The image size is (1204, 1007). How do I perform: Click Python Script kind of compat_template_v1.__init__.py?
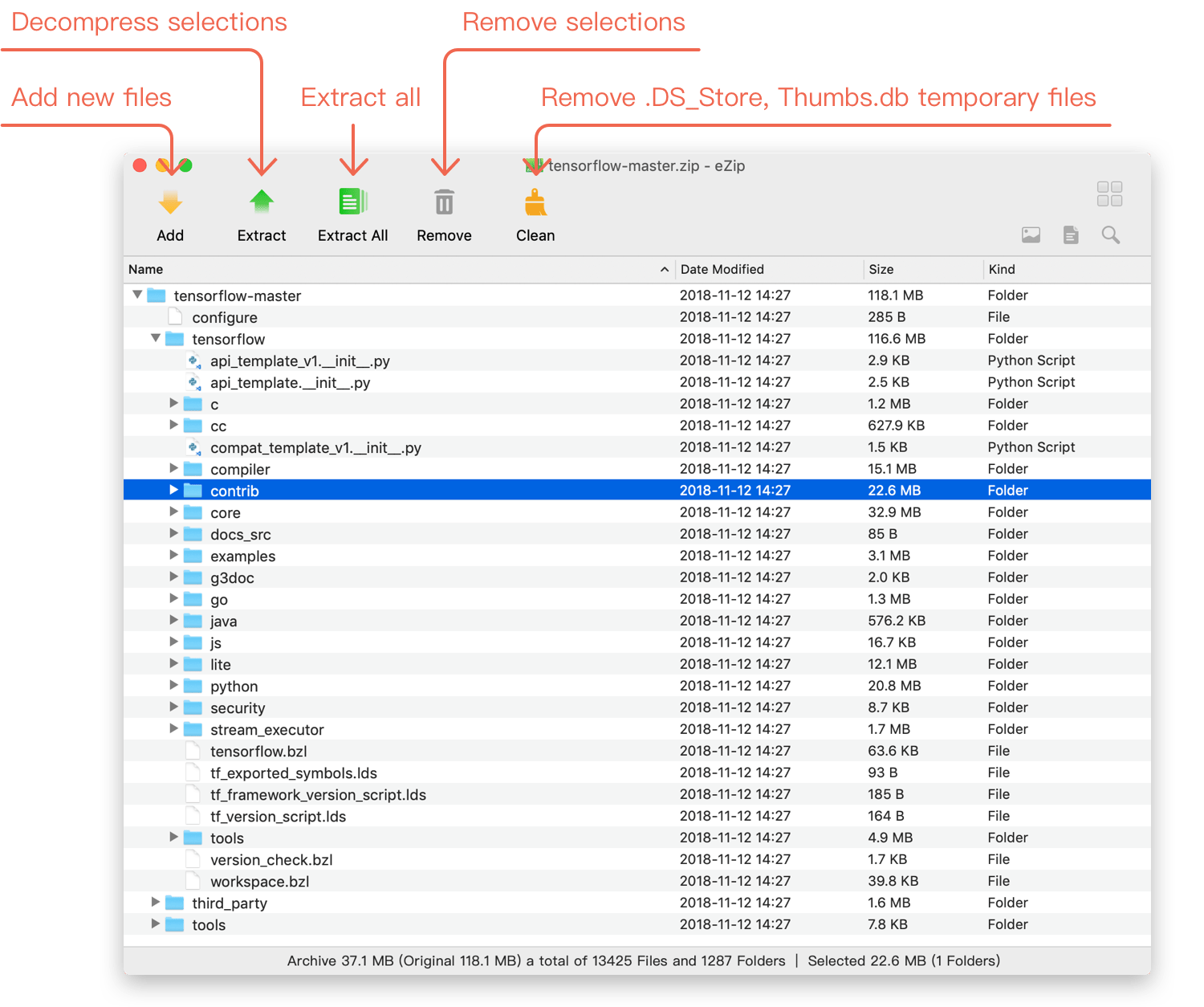(x=1031, y=447)
